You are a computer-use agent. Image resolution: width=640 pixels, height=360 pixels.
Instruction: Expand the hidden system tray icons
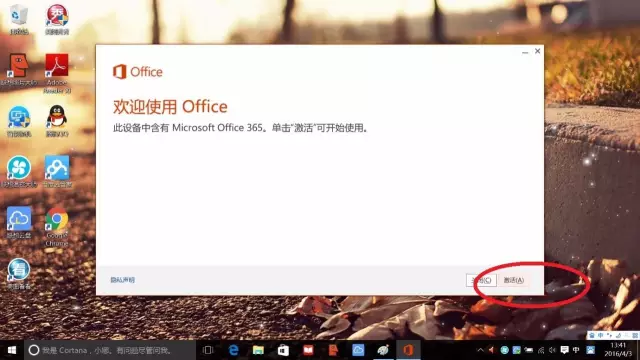480,350
